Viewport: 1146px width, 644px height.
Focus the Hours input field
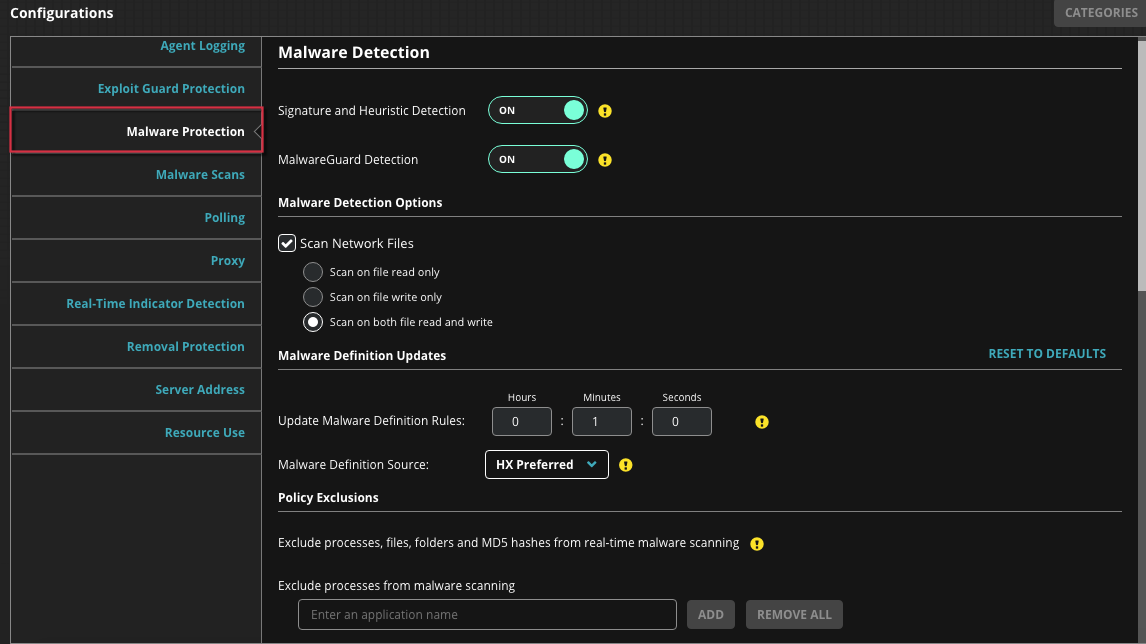(x=522, y=422)
